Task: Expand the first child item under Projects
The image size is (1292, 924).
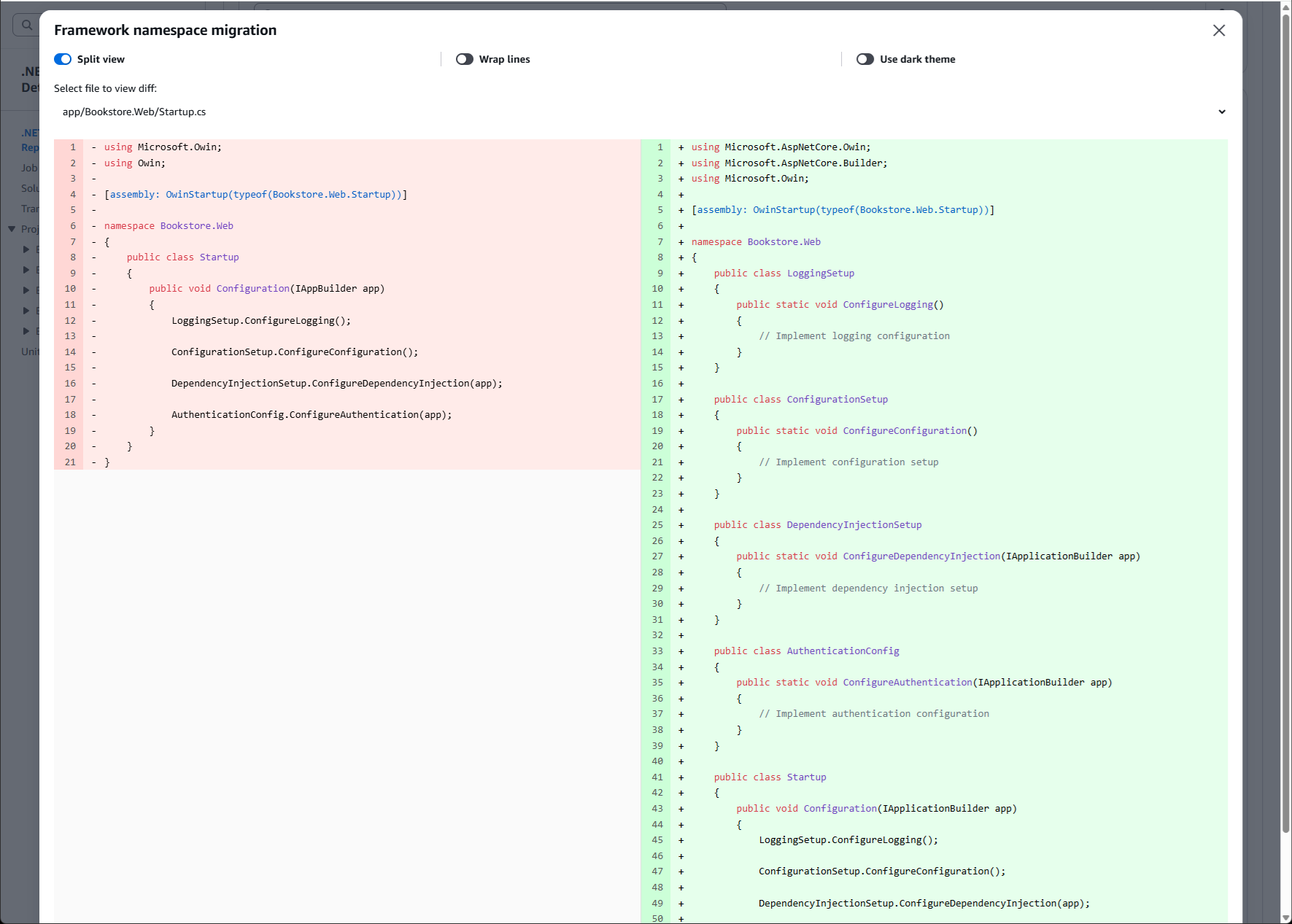Action: point(26,249)
